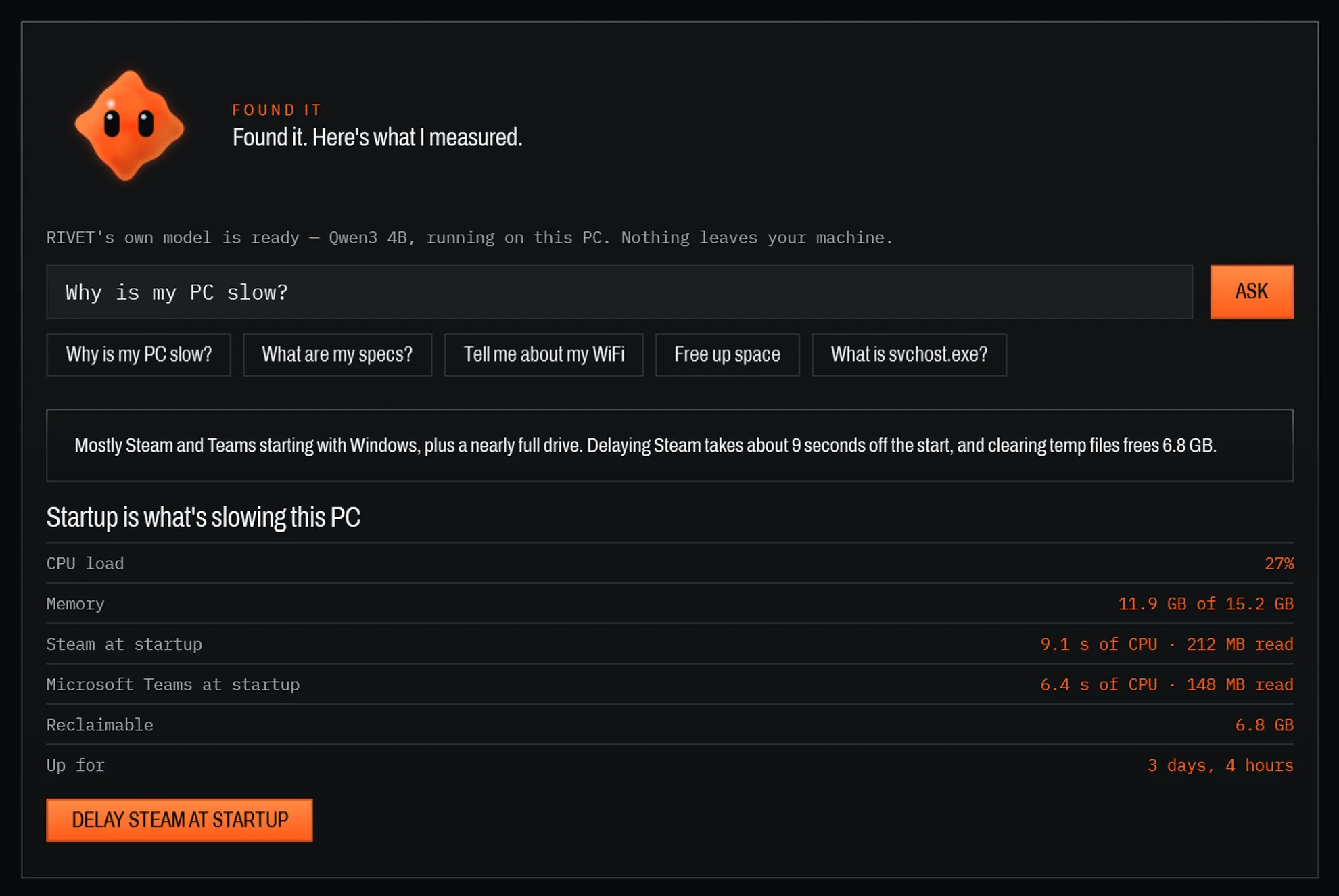Click the '3 days, 4 hours' uptime value
Image resolution: width=1339 pixels, height=896 pixels.
[x=1221, y=765]
